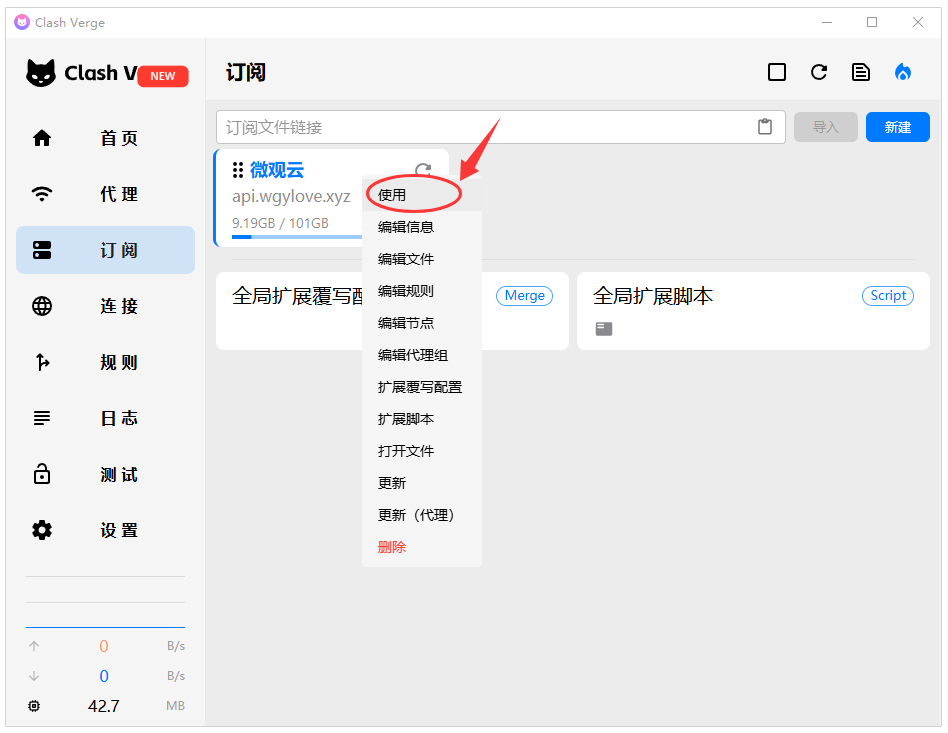The height and width of the screenshot is (733, 948).
Task: Click the 新建 button
Action: [x=897, y=127]
